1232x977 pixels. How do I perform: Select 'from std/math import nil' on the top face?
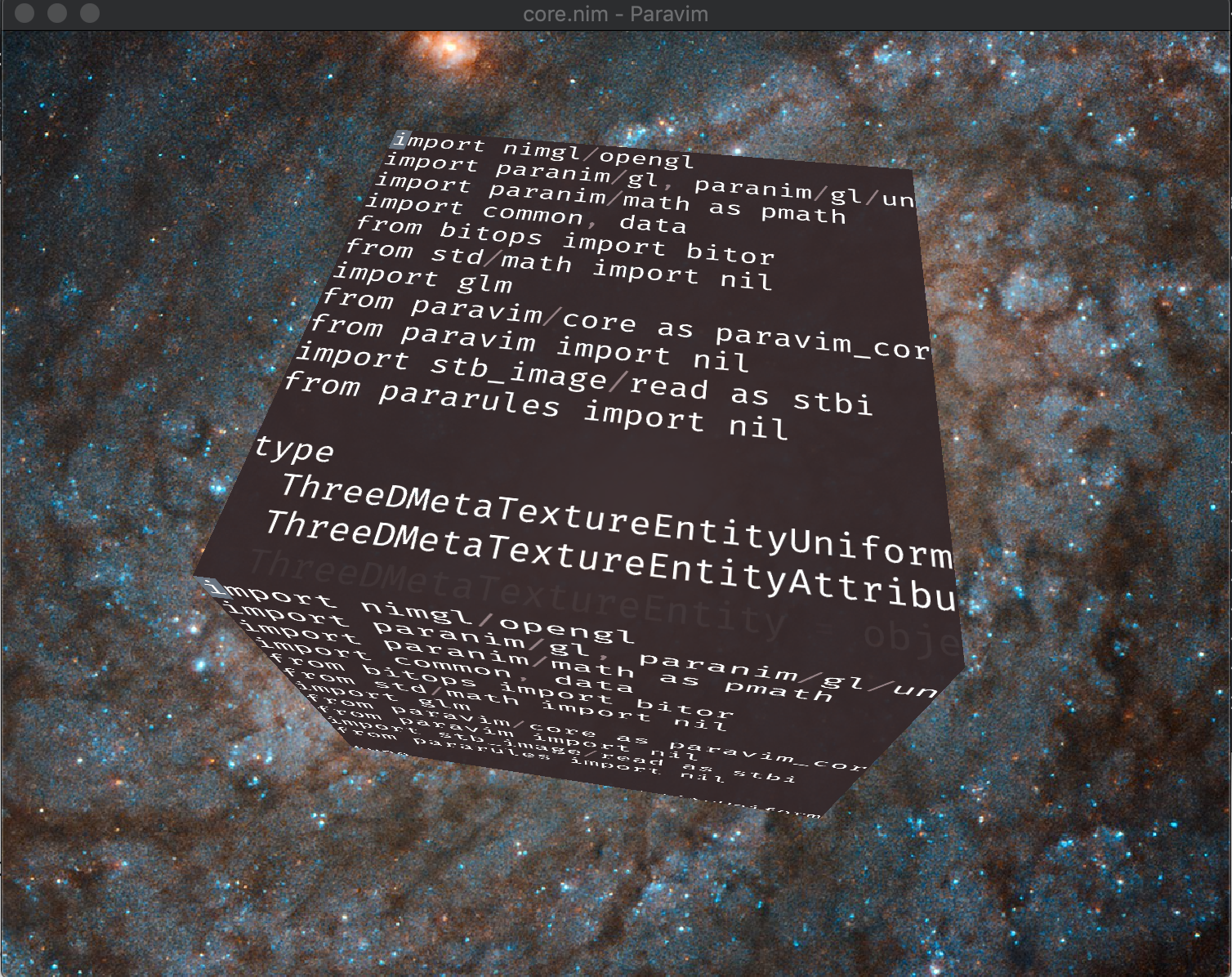coord(558,265)
